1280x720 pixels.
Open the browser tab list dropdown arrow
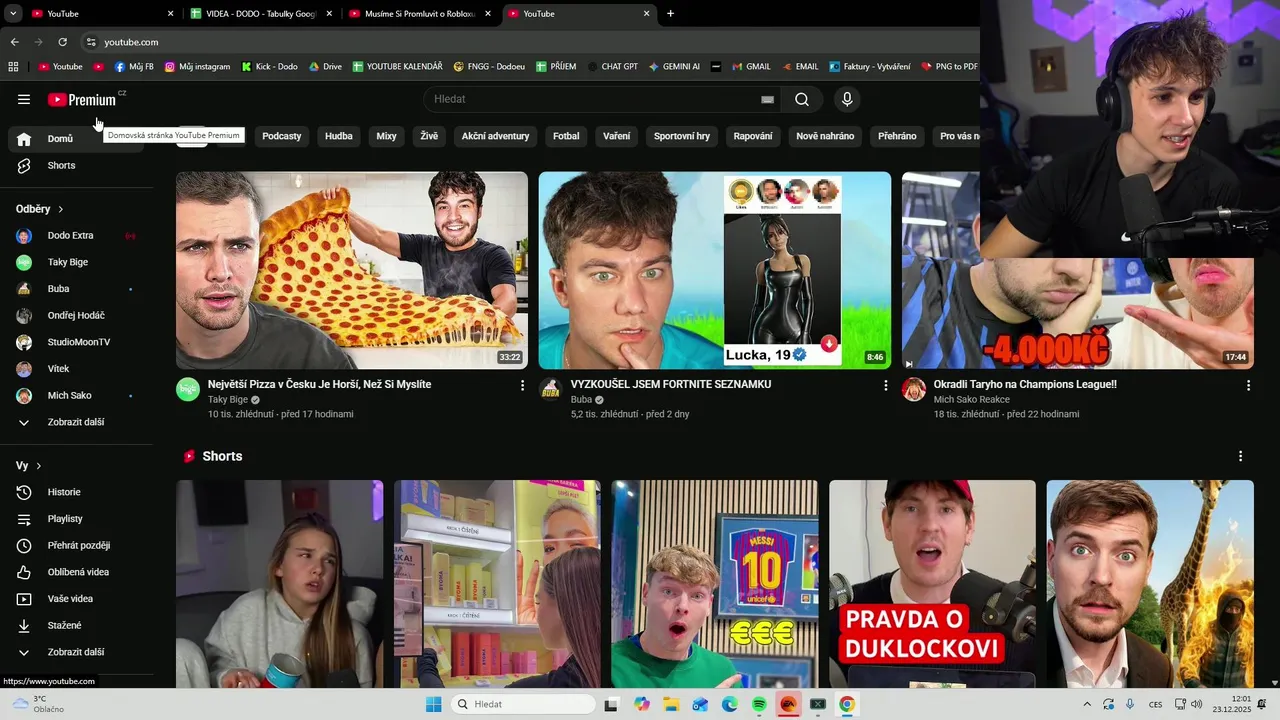[13, 13]
